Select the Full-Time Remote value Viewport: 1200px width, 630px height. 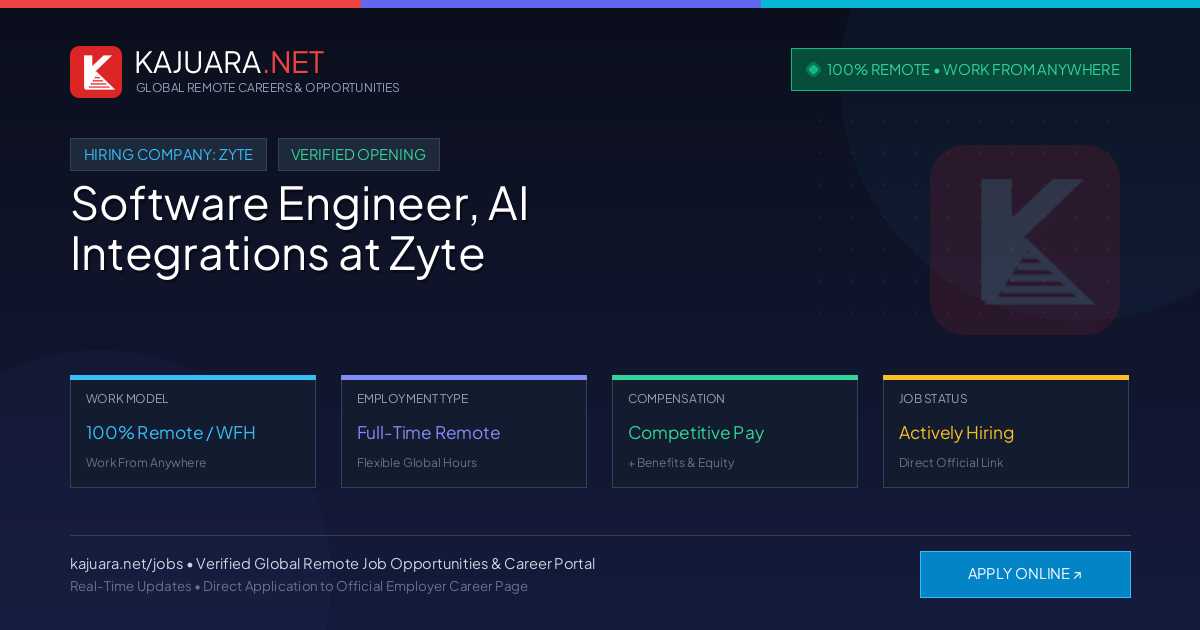coord(428,433)
